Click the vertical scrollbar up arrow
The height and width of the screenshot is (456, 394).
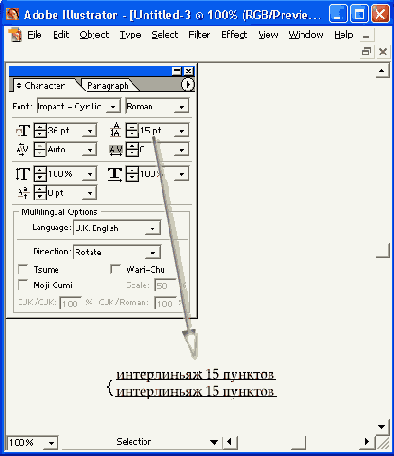pyautogui.click(x=382, y=71)
